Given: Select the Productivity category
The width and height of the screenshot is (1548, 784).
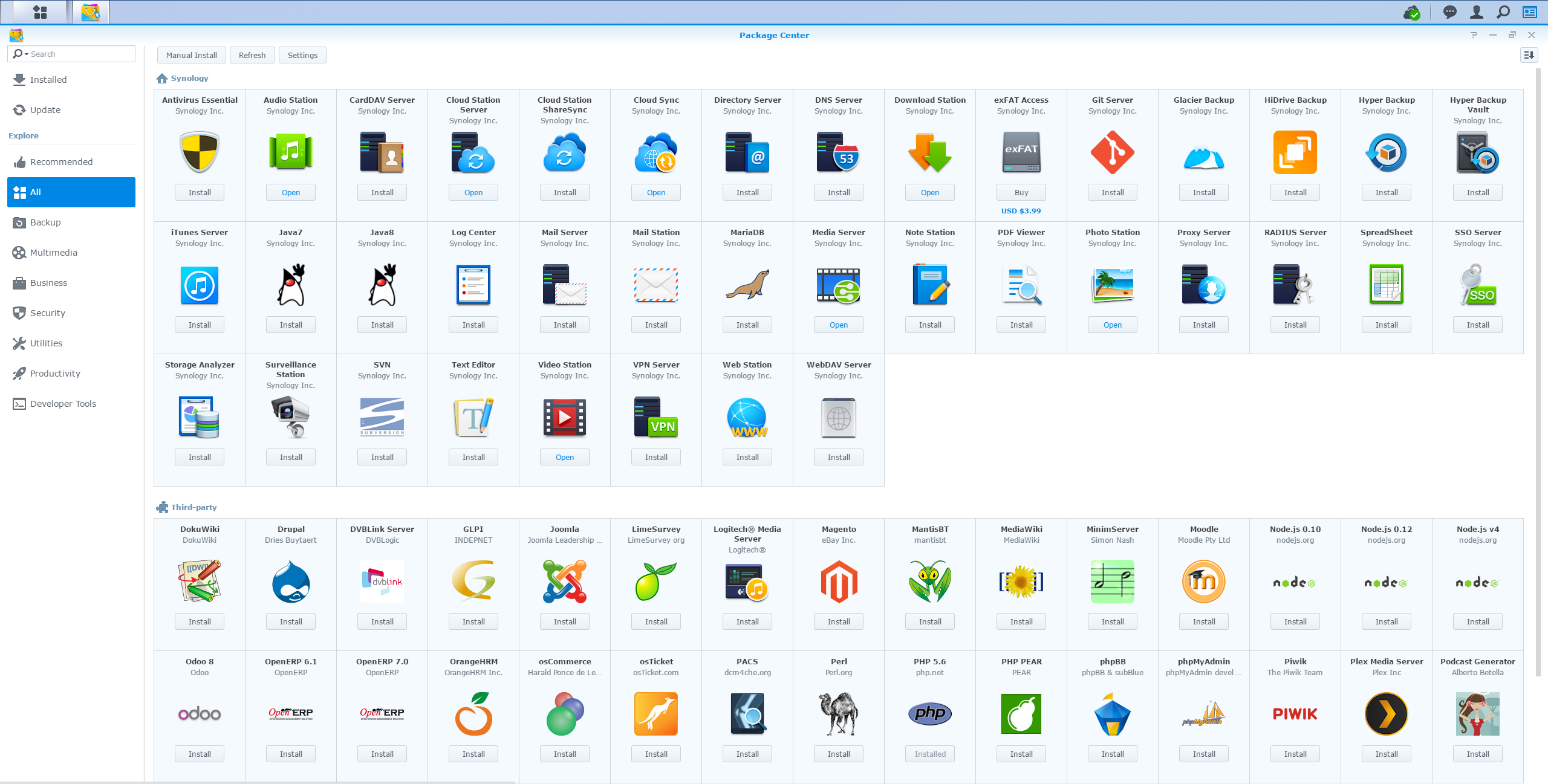Looking at the screenshot, I should [71, 374].
